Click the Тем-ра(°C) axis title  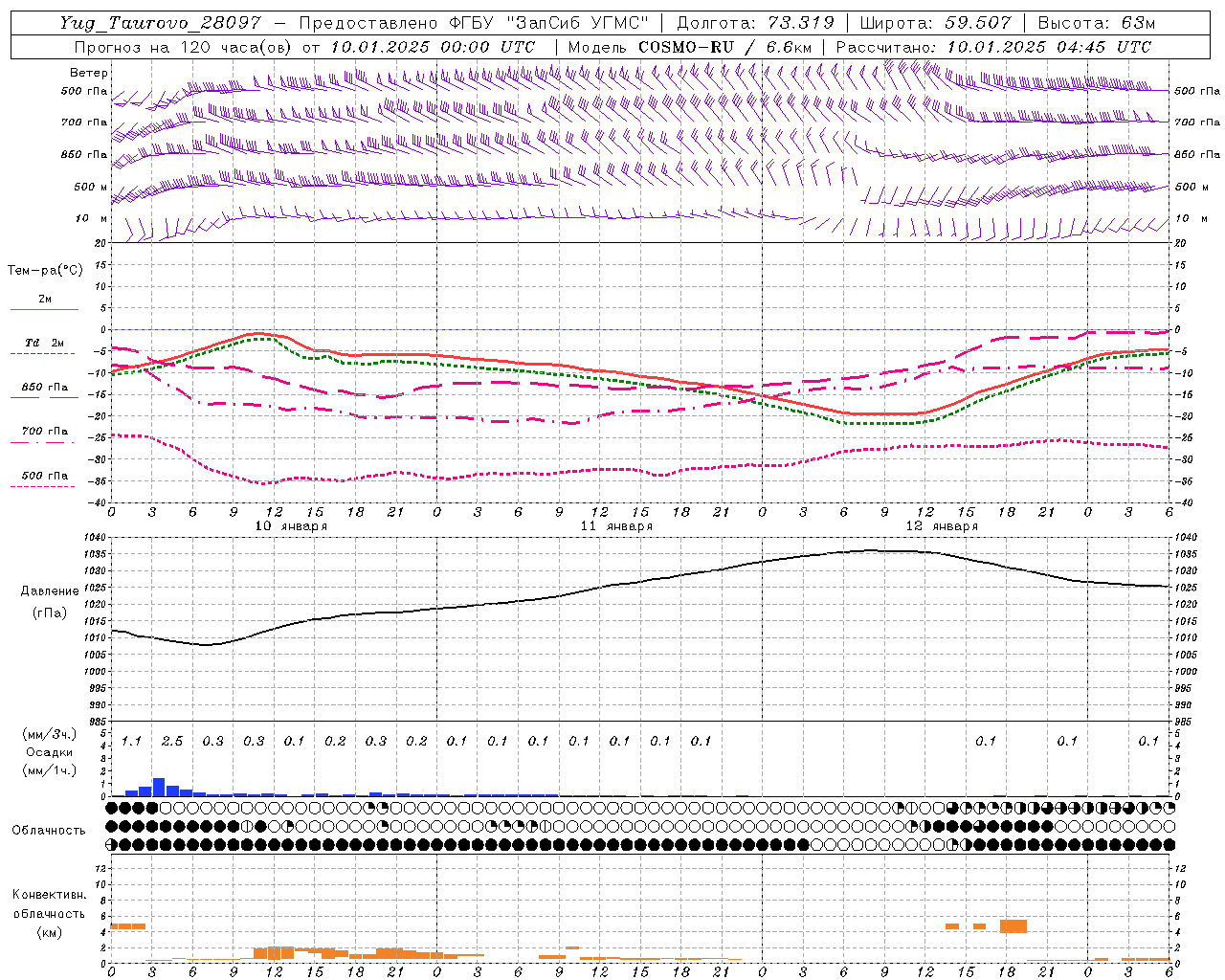point(45,270)
